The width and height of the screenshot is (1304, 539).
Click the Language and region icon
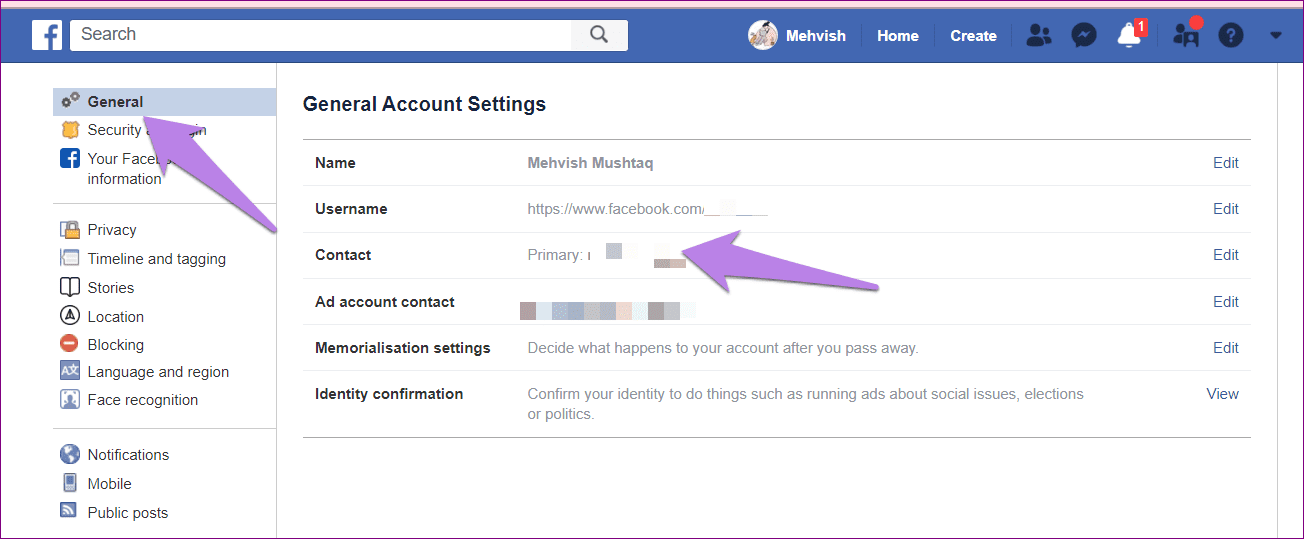(x=70, y=372)
